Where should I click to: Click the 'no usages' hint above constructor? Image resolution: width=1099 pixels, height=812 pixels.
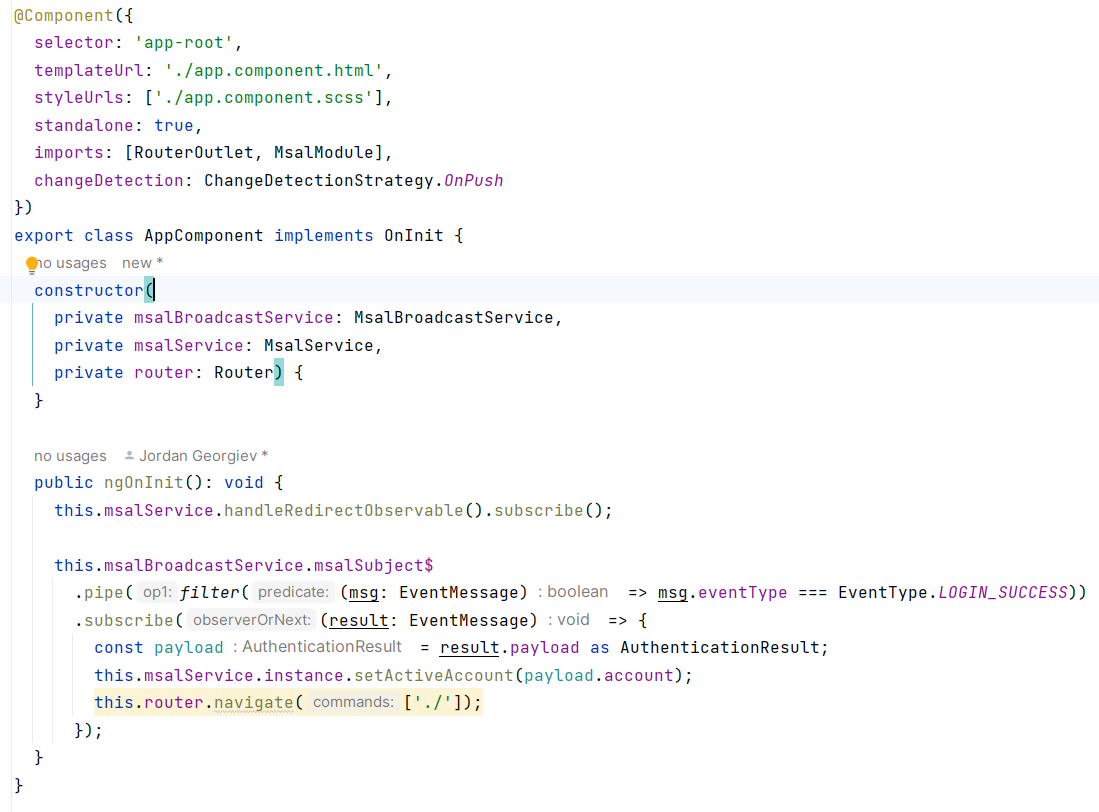click(x=71, y=262)
